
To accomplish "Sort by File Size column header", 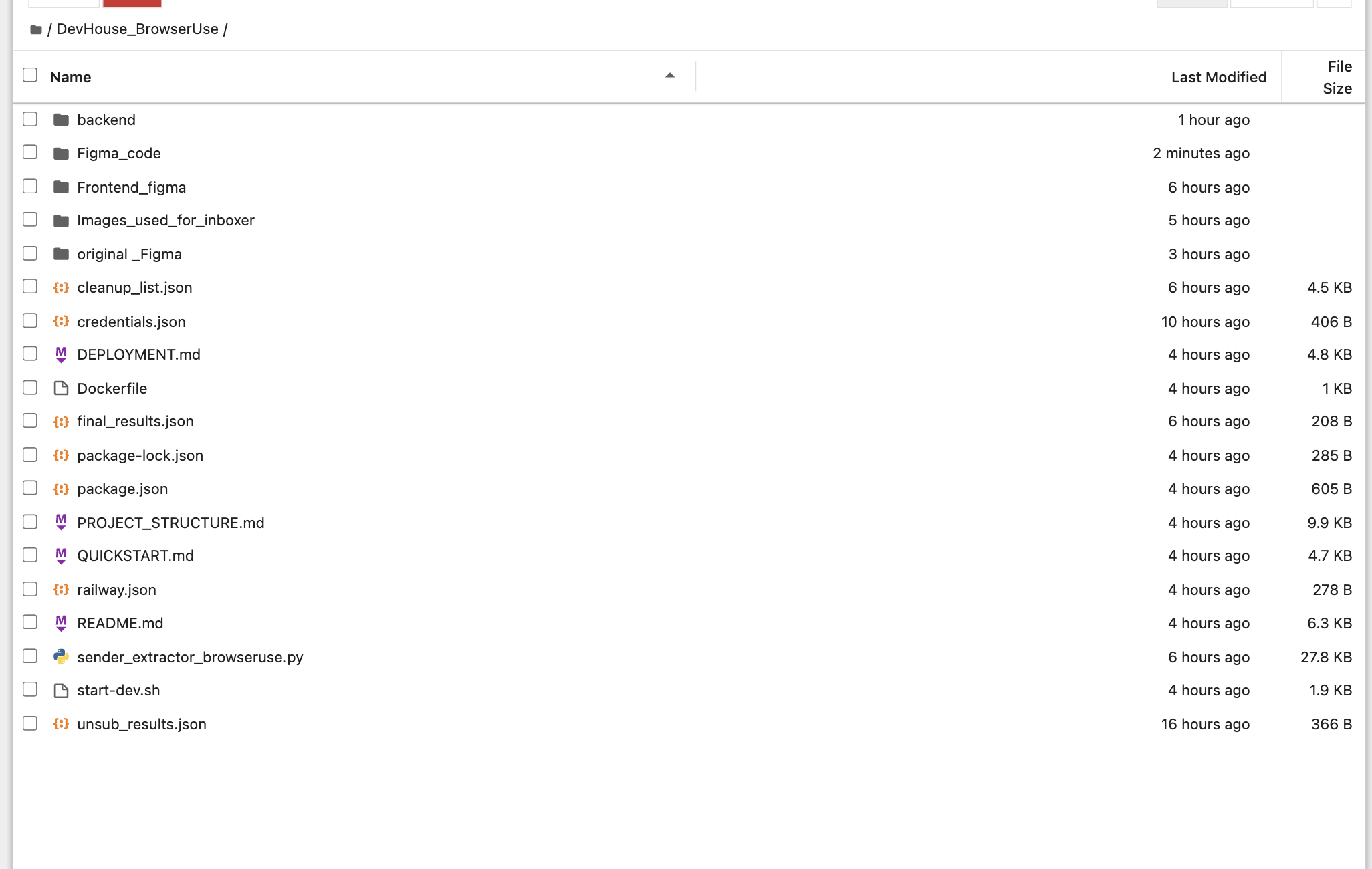I will pos(1337,77).
